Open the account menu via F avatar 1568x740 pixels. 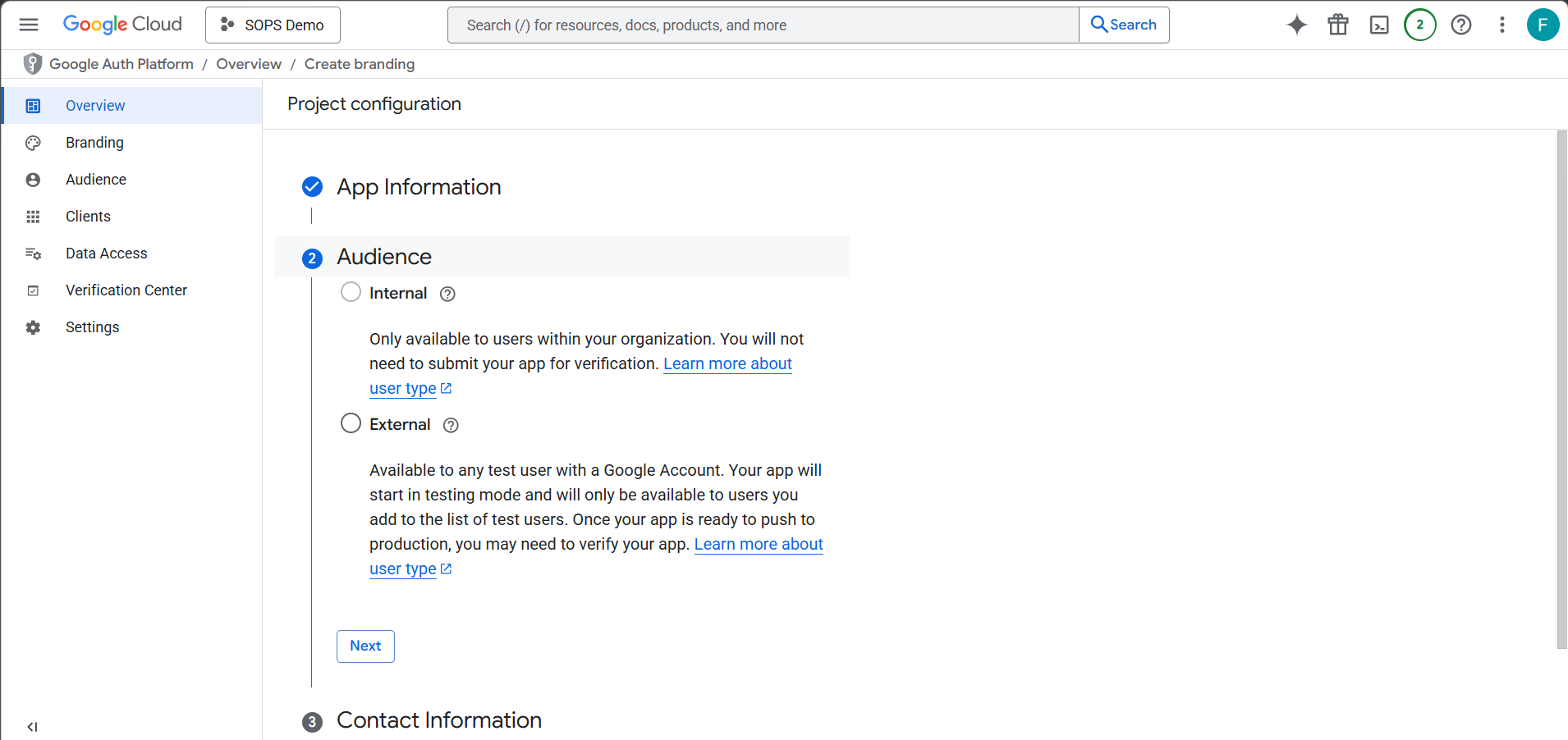pos(1543,25)
